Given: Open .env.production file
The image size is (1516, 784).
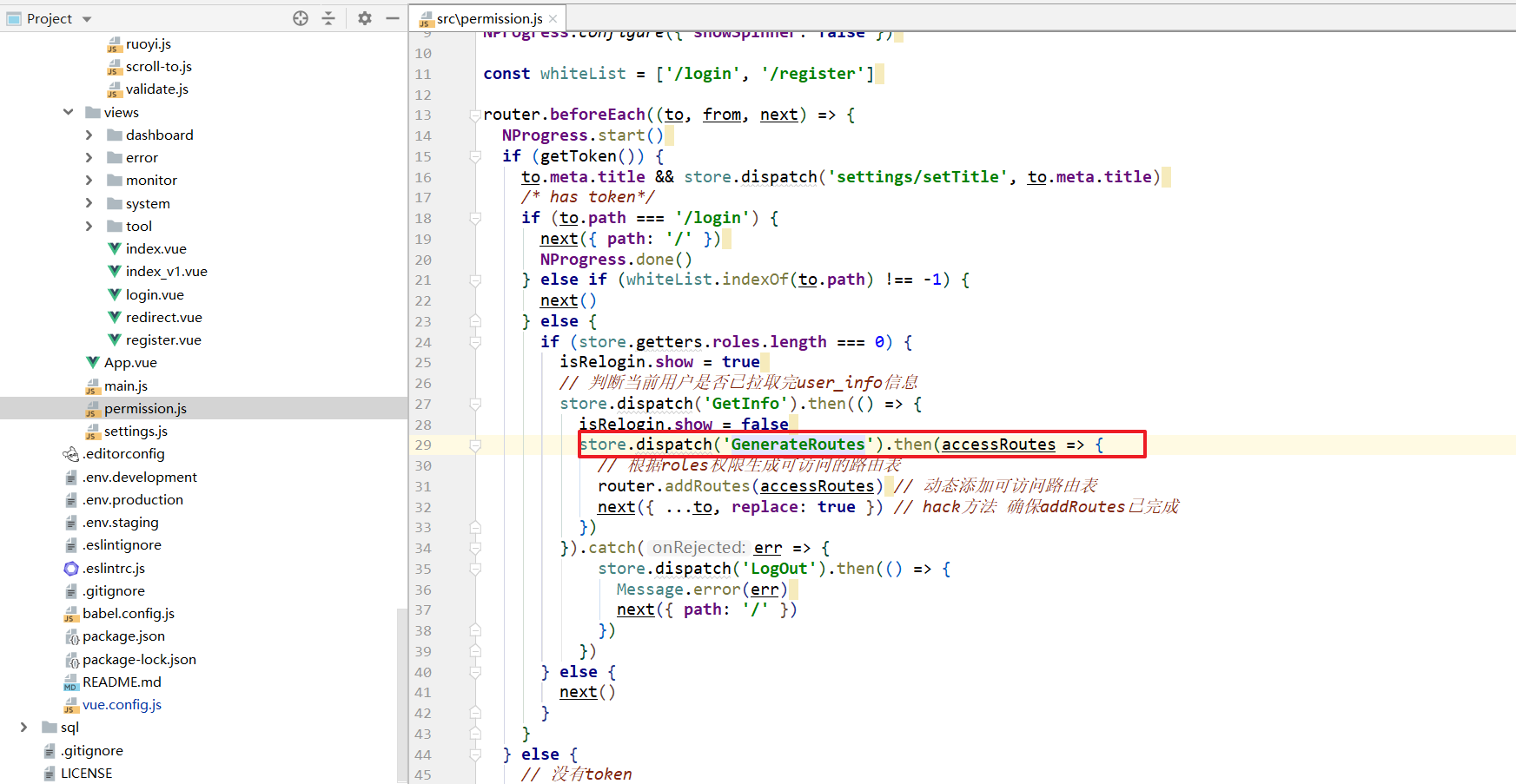Looking at the screenshot, I should [x=133, y=499].
